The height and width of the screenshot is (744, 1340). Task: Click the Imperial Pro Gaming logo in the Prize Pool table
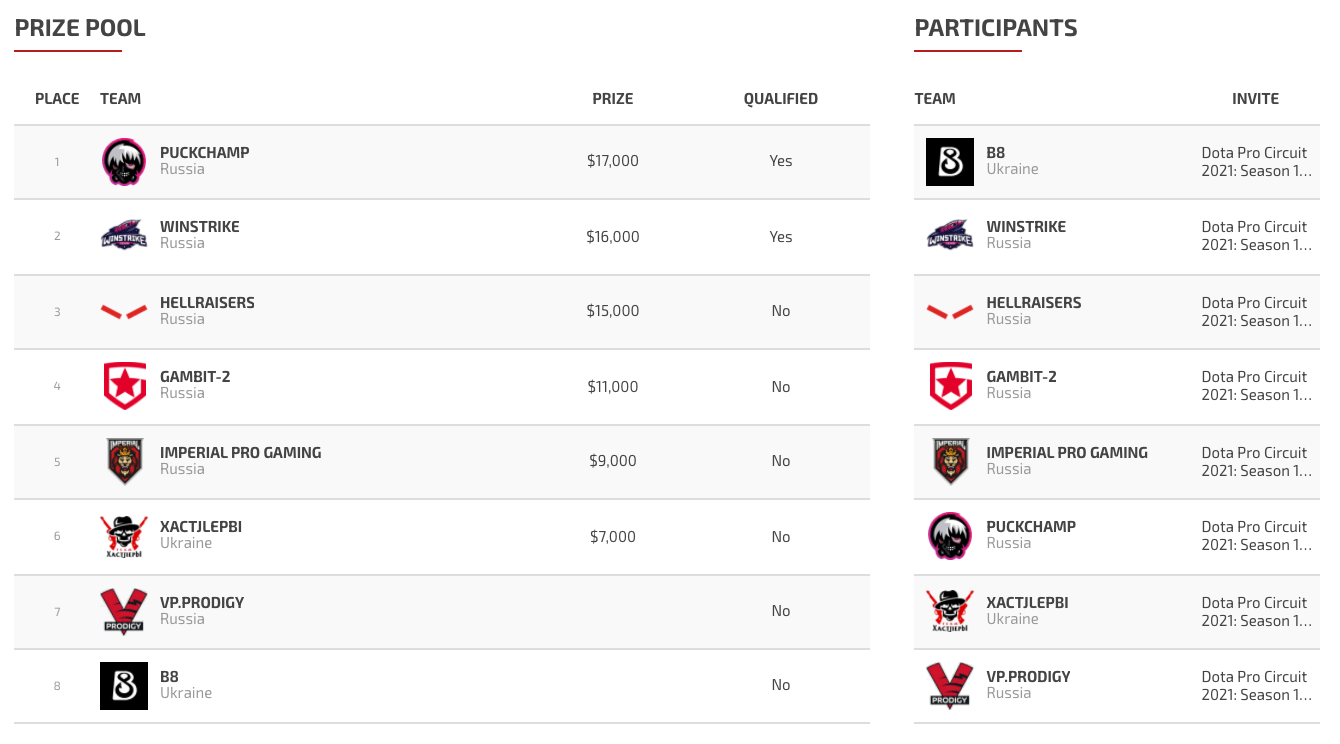tap(124, 461)
